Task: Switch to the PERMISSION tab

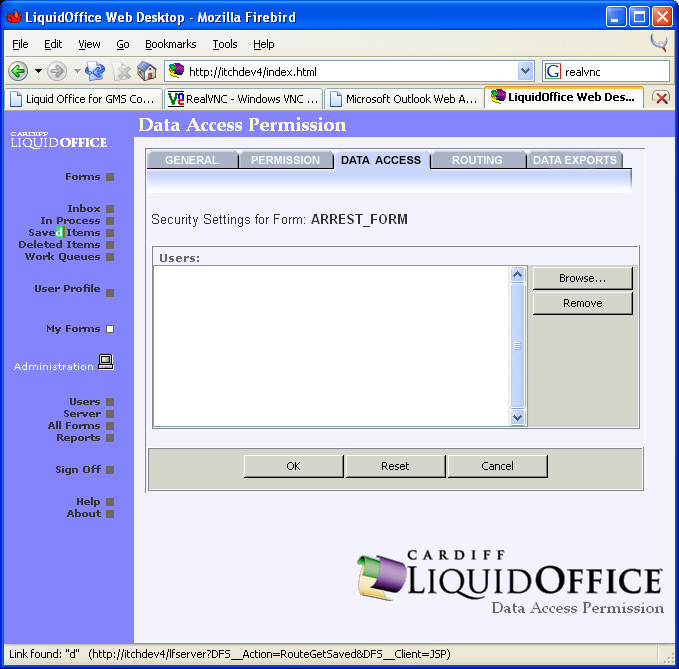Action: coord(285,160)
